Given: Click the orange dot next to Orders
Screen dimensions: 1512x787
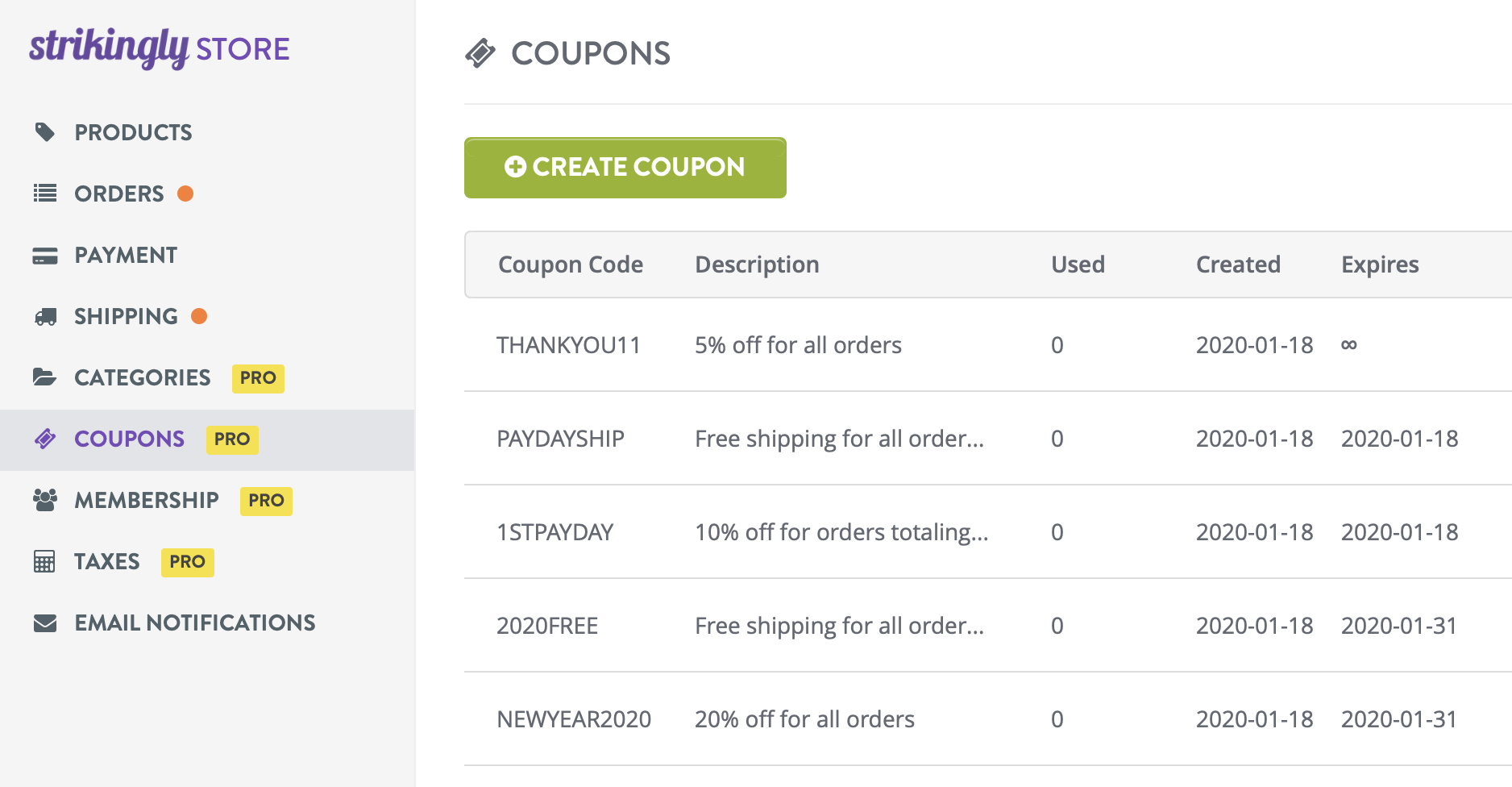Looking at the screenshot, I should [186, 193].
